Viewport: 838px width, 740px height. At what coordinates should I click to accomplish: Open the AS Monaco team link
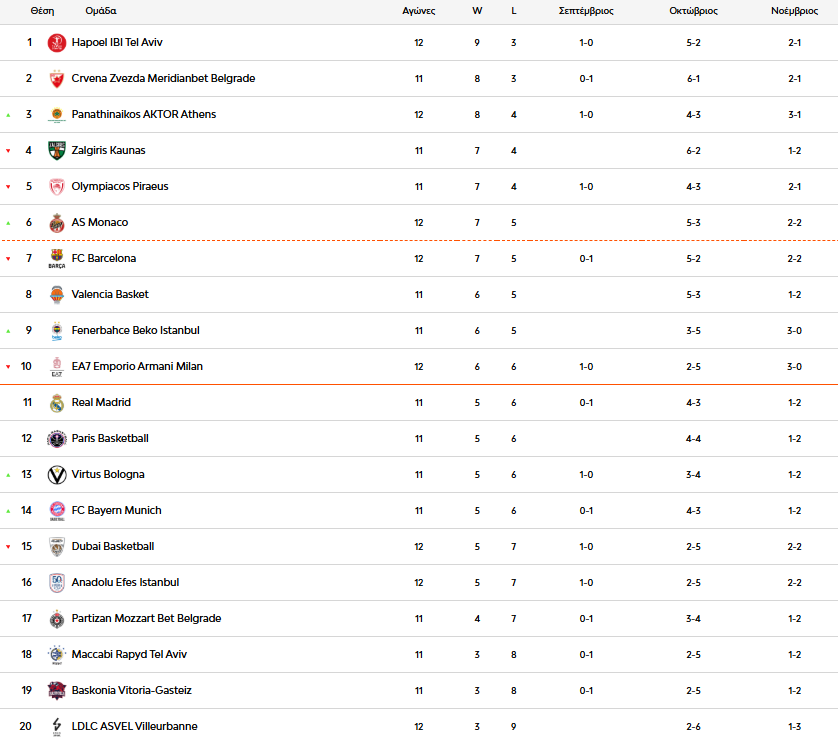coord(100,223)
